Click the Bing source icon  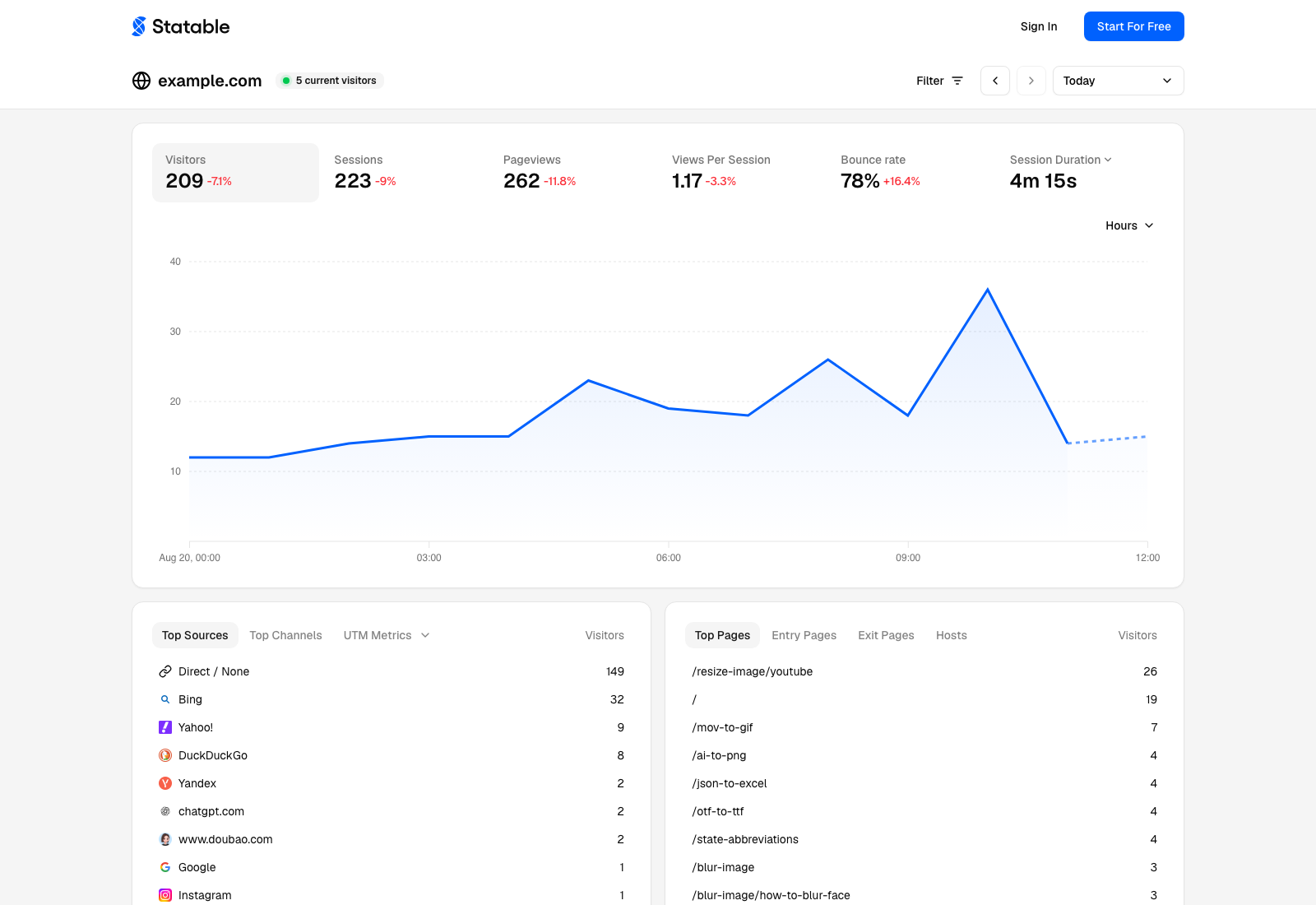tap(165, 699)
